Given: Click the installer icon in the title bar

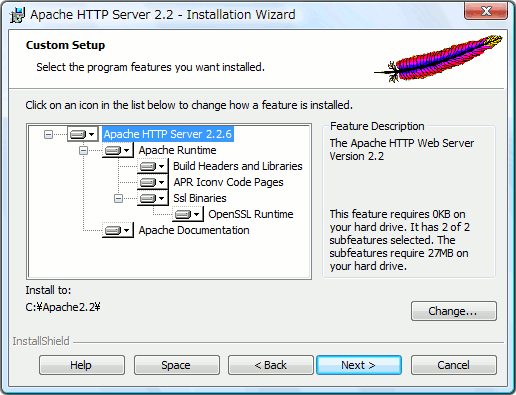Looking at the screenshot, I should click(x=17, y=15).
